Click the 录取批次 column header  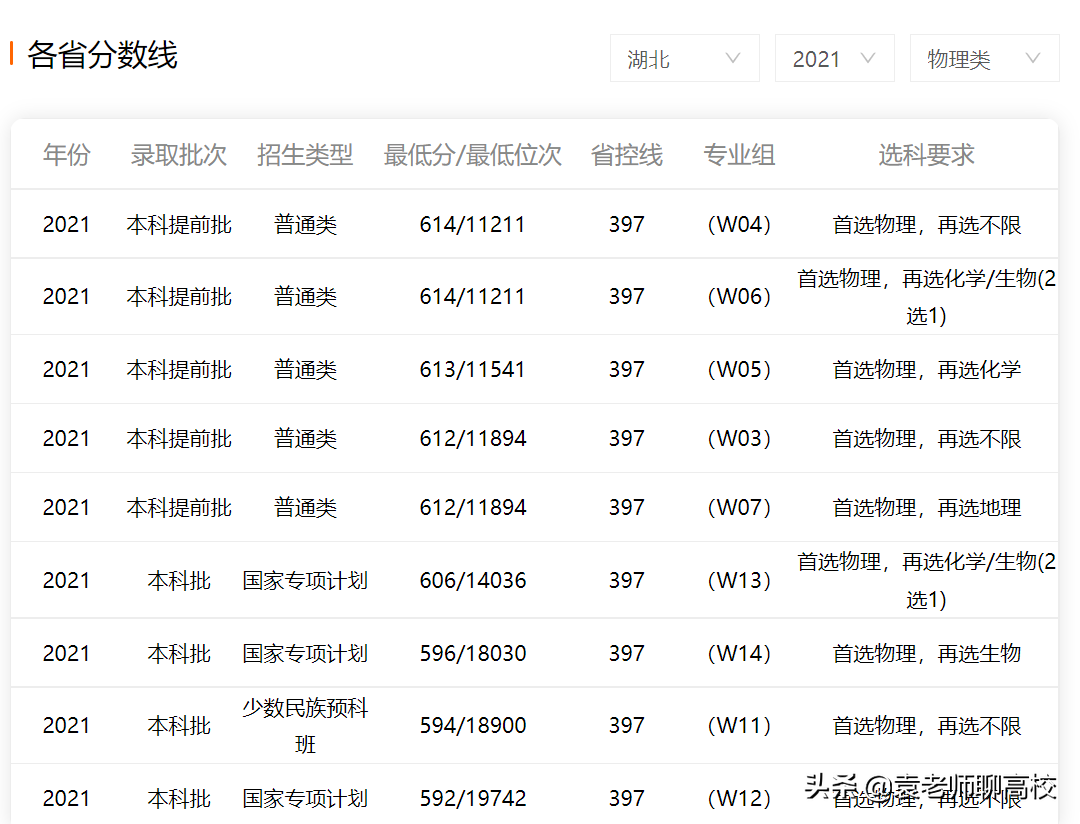point(179,155)
